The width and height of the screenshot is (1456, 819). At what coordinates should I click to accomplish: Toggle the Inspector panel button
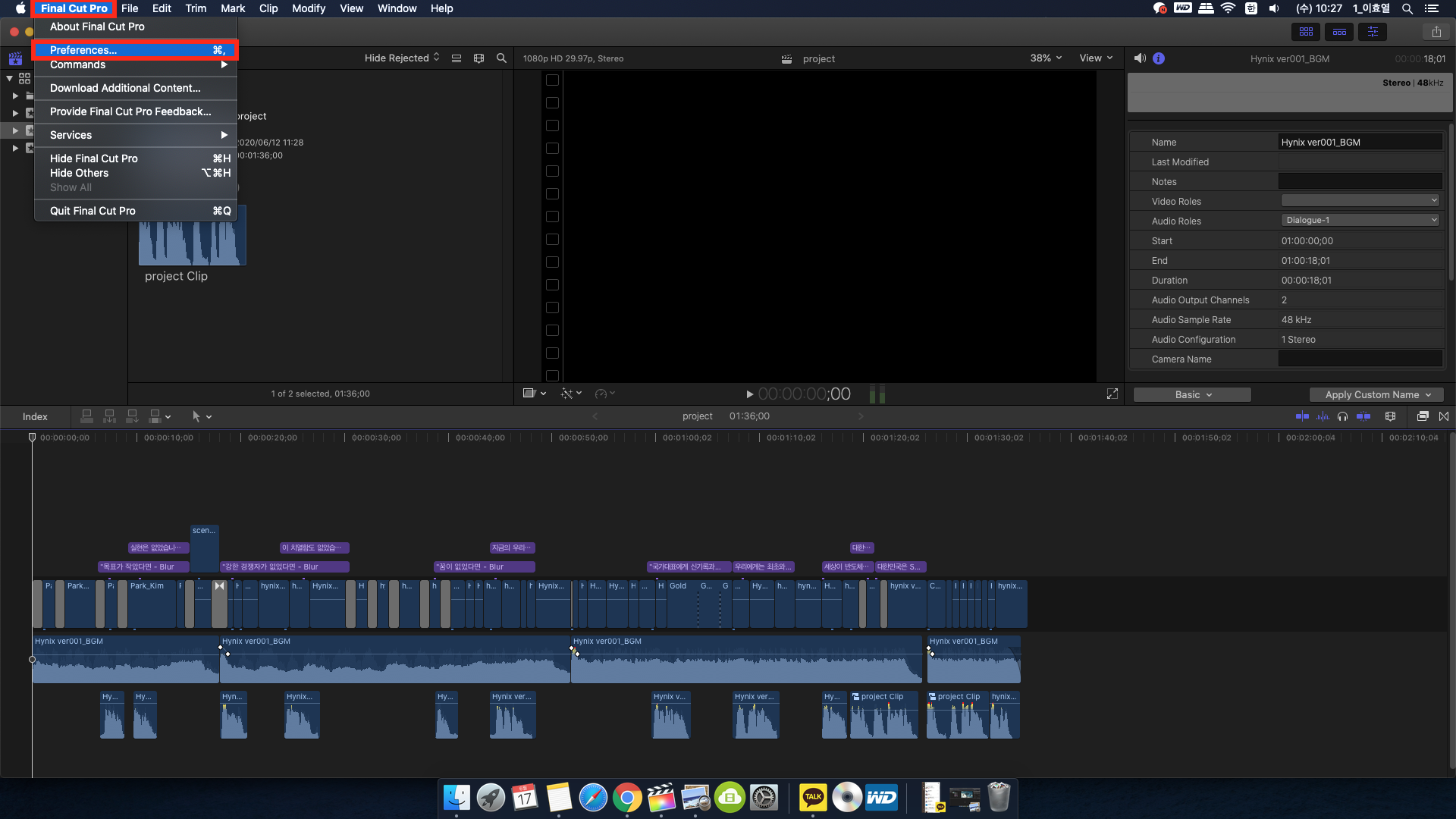pyautogui.click(x=1373, y=32)
